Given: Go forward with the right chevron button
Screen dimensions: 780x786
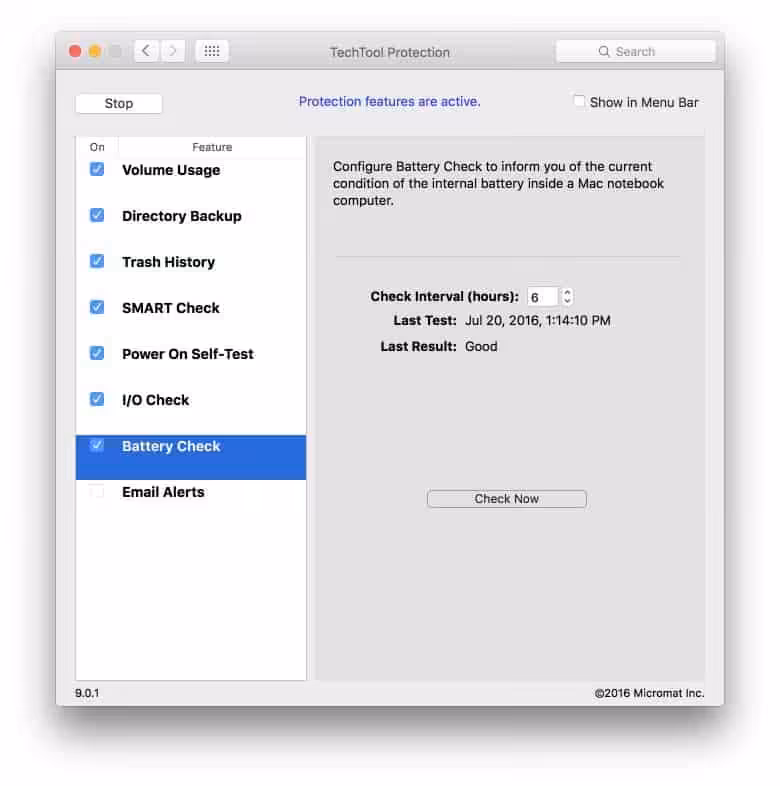Looking at the screenshot, I should [173, 51].
